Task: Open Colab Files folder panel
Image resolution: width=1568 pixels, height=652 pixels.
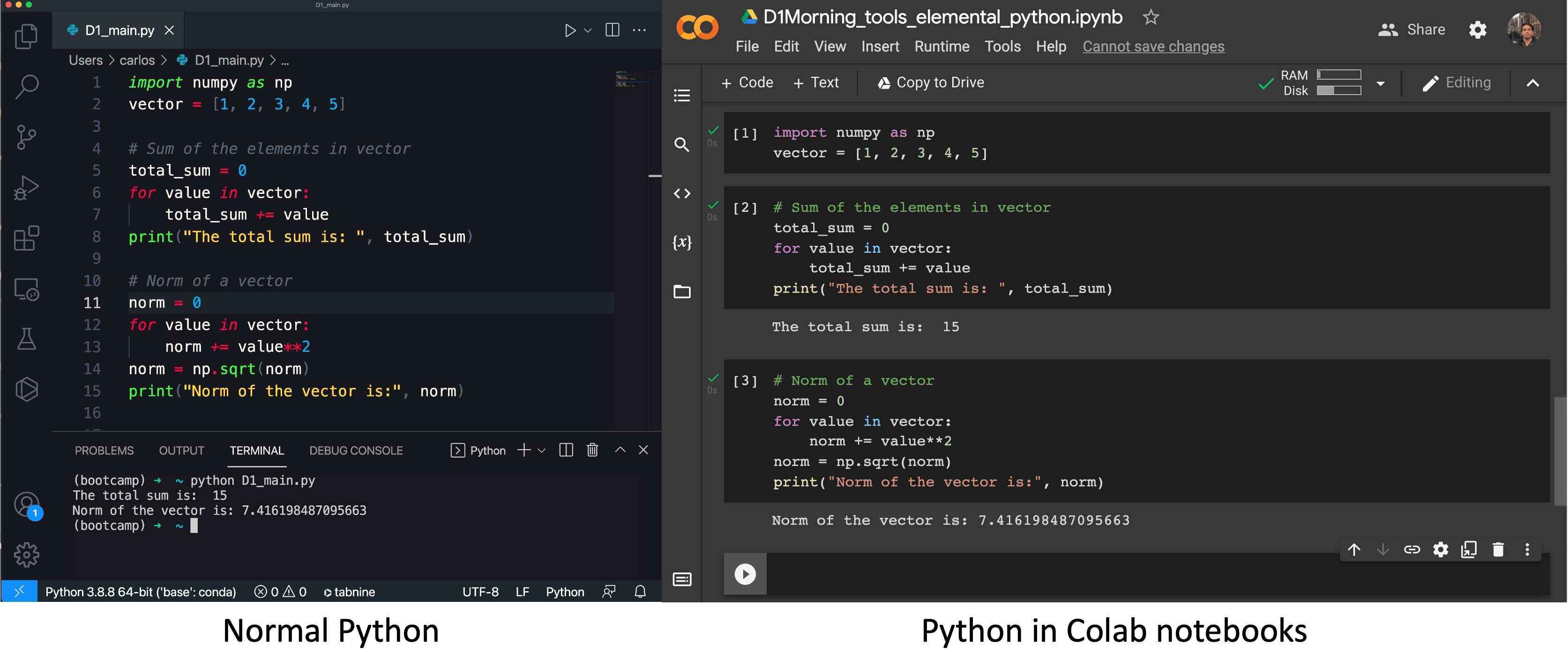Action: [x=682, y=292]
